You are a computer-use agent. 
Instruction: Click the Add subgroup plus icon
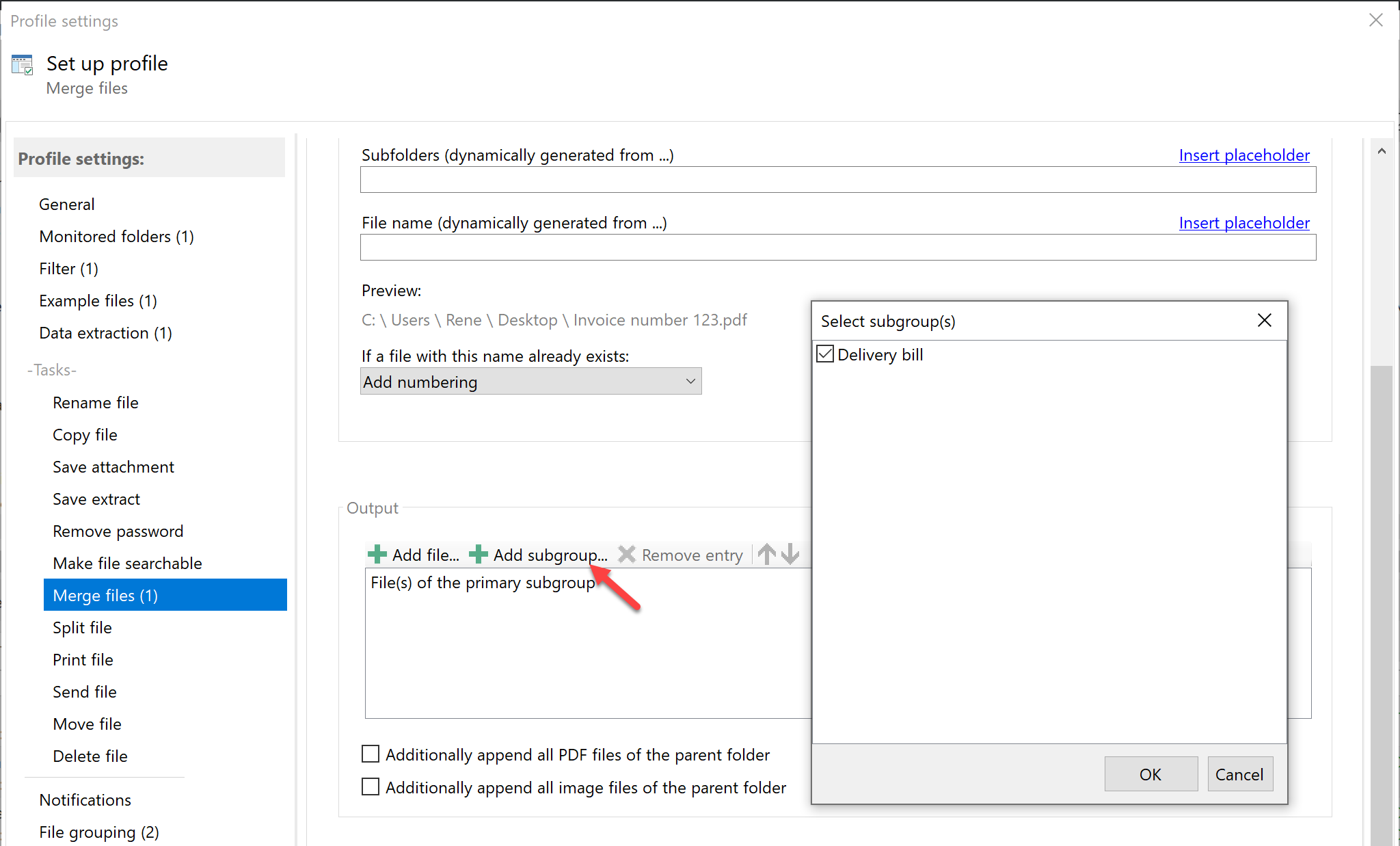[479, 555]
